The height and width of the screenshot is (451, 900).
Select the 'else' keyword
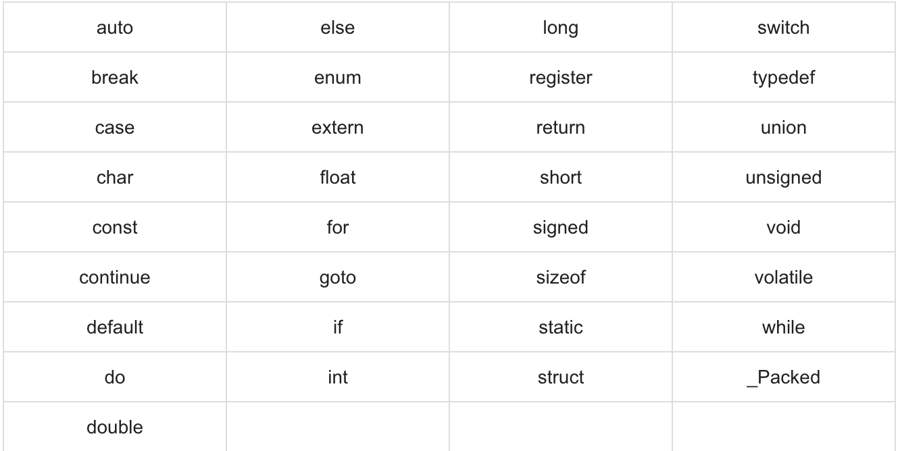338,28
